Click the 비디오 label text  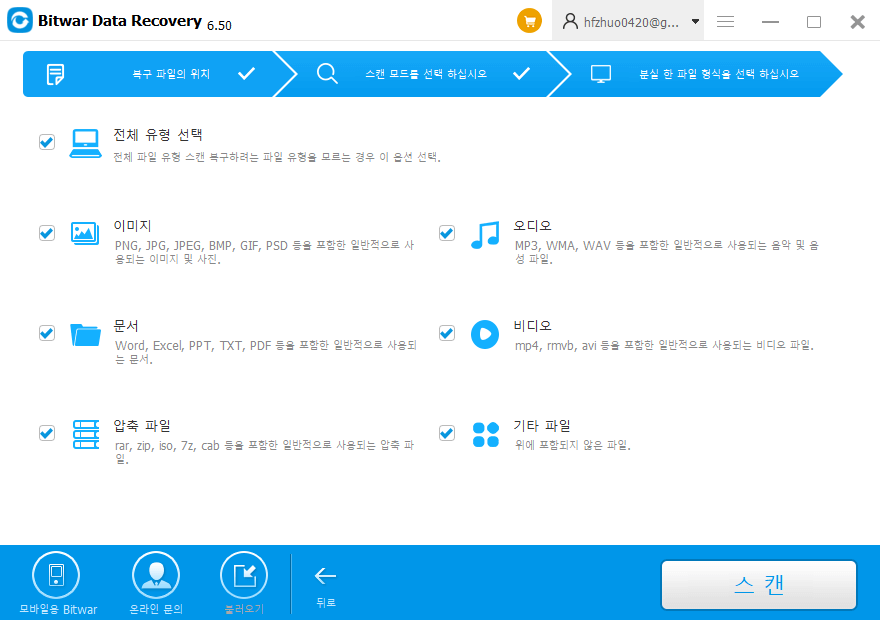coord(533,326)
